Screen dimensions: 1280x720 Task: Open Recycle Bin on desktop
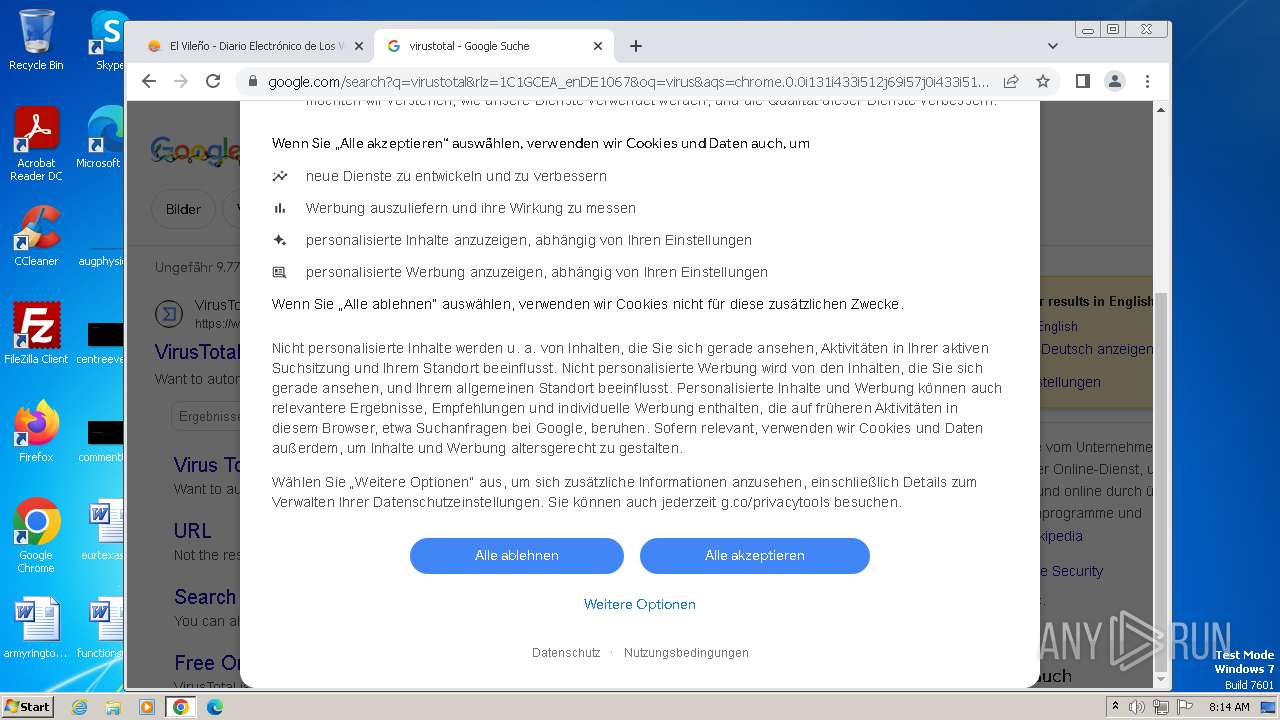36,40
